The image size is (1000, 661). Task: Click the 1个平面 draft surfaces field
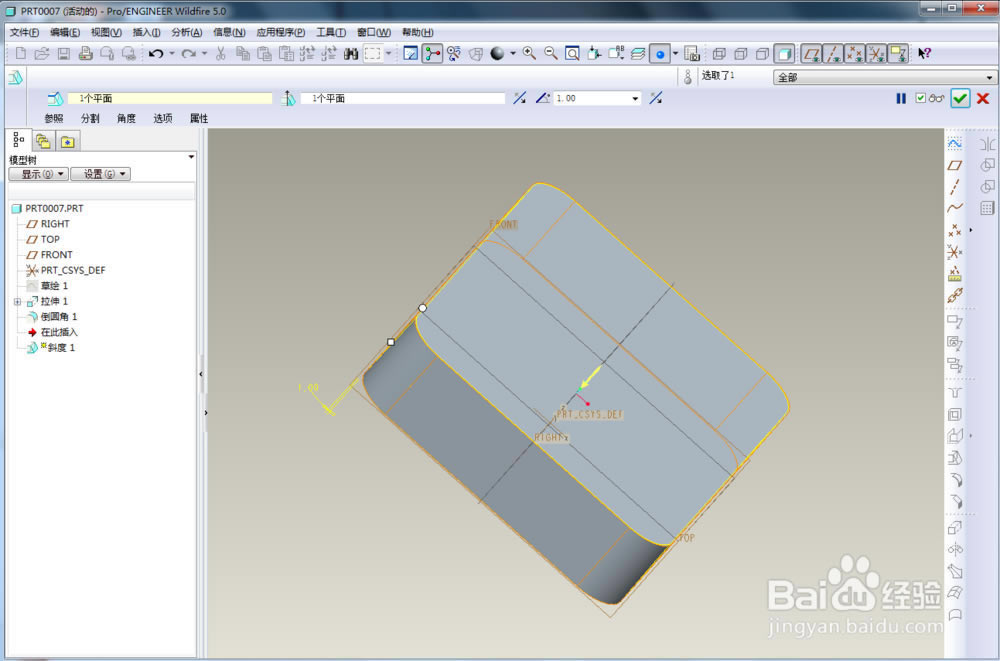coord(170,98)
